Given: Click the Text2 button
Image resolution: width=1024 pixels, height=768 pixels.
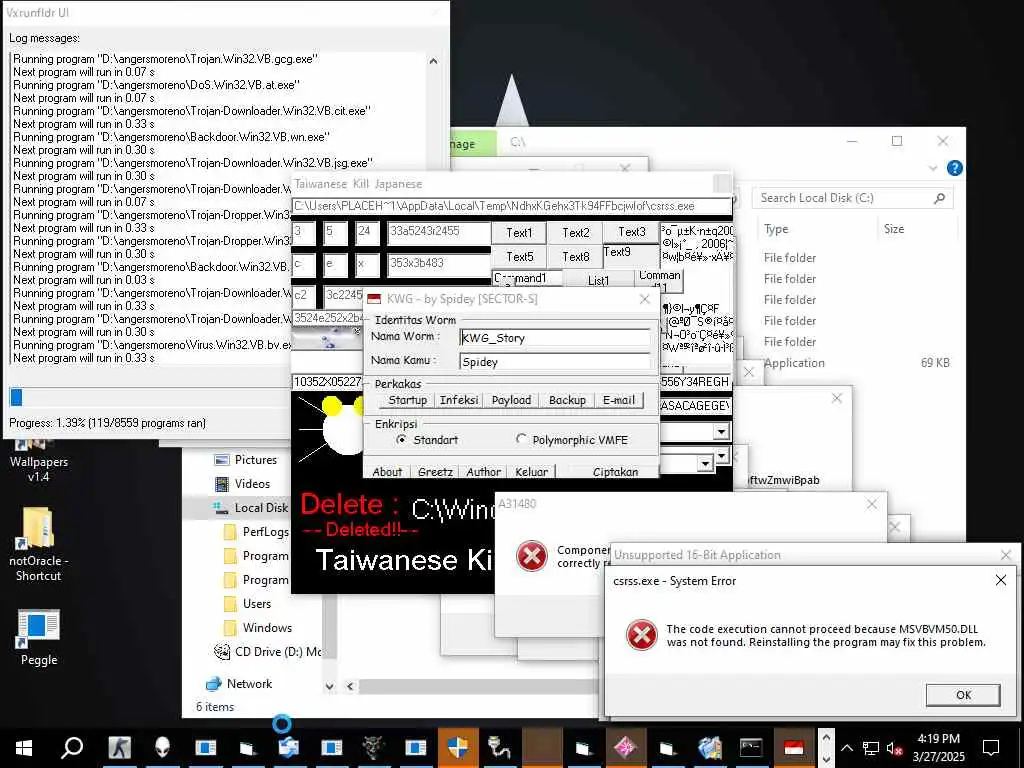Looking at the screenshot, I should coord(575,233).
